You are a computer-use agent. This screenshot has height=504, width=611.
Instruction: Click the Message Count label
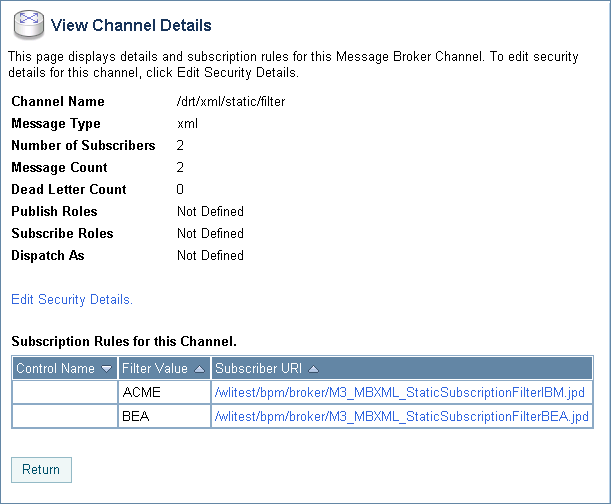click(x=59, y=167)
